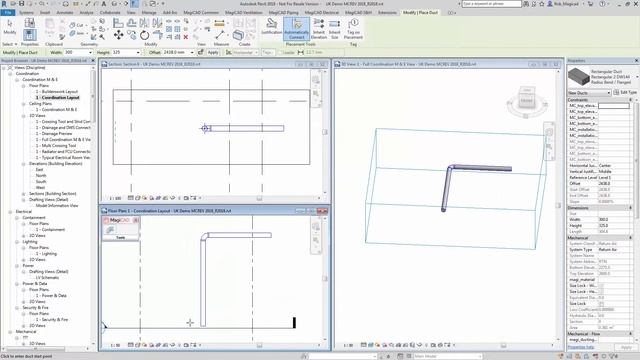The image size is (640, 360).
Task: Click the Apply button in options bar
Action: click(x=213, y=53)
